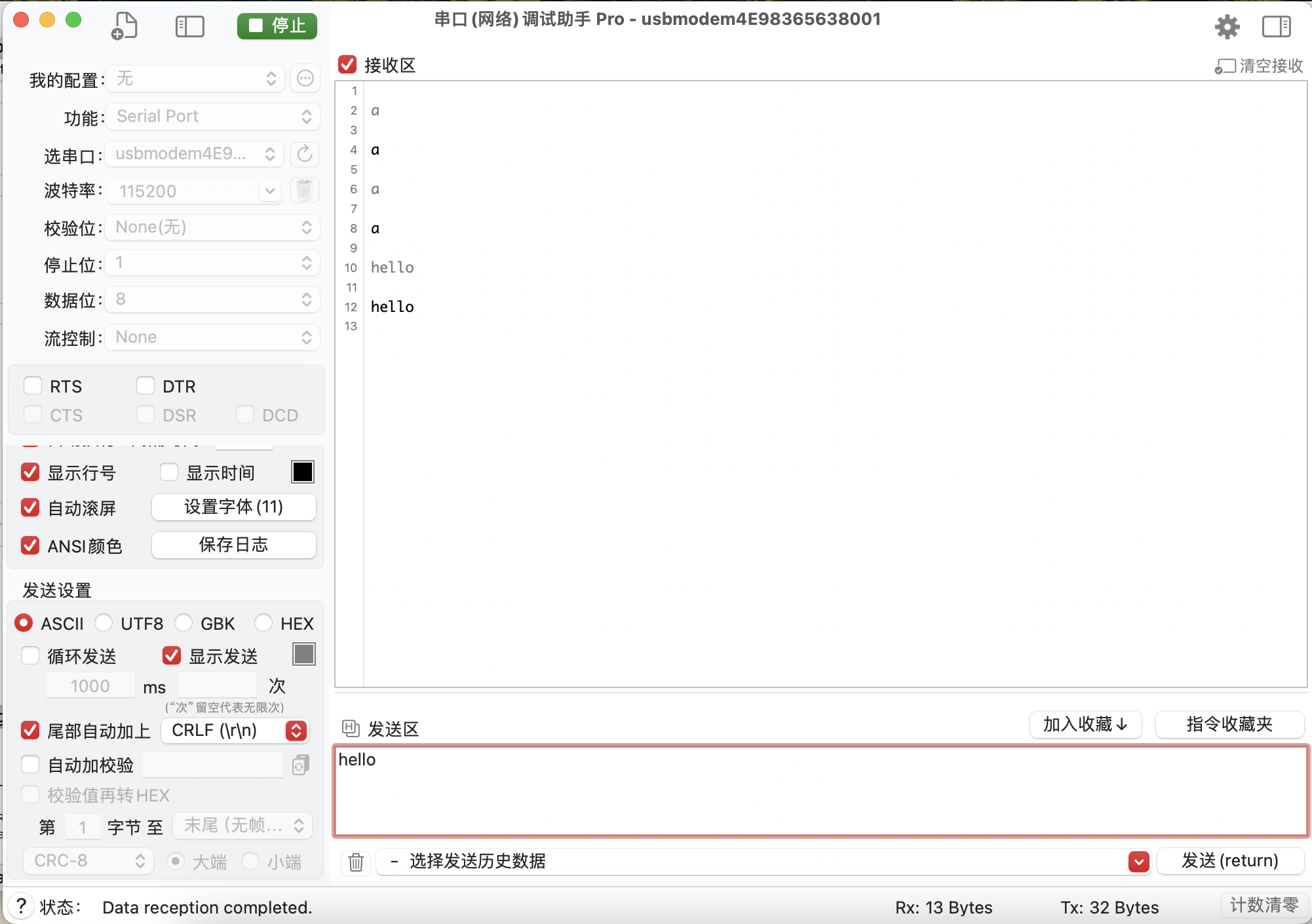
Task: Expand the 波特率 115200 combo box
Action: (269, 191)
